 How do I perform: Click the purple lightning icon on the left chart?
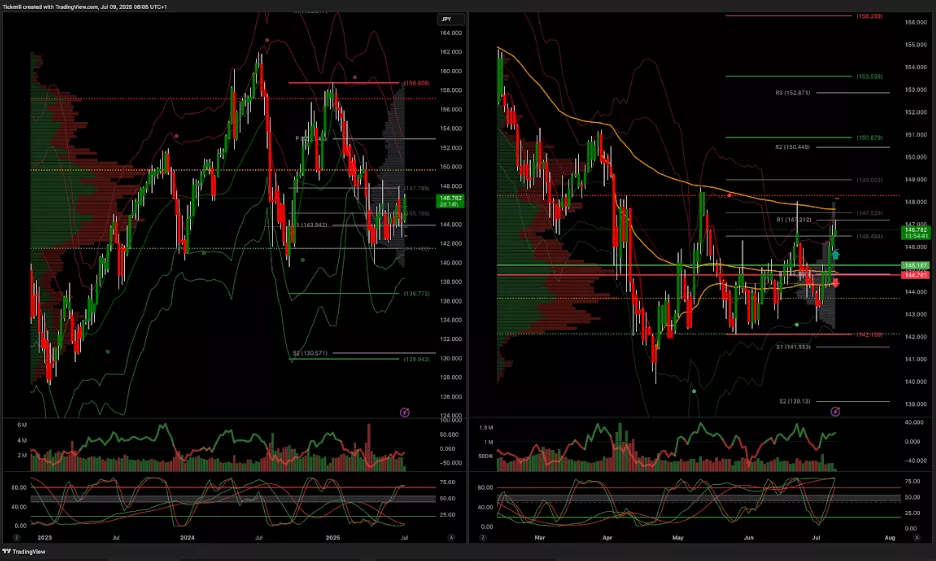pyautogui.click(x=405, y=411)
